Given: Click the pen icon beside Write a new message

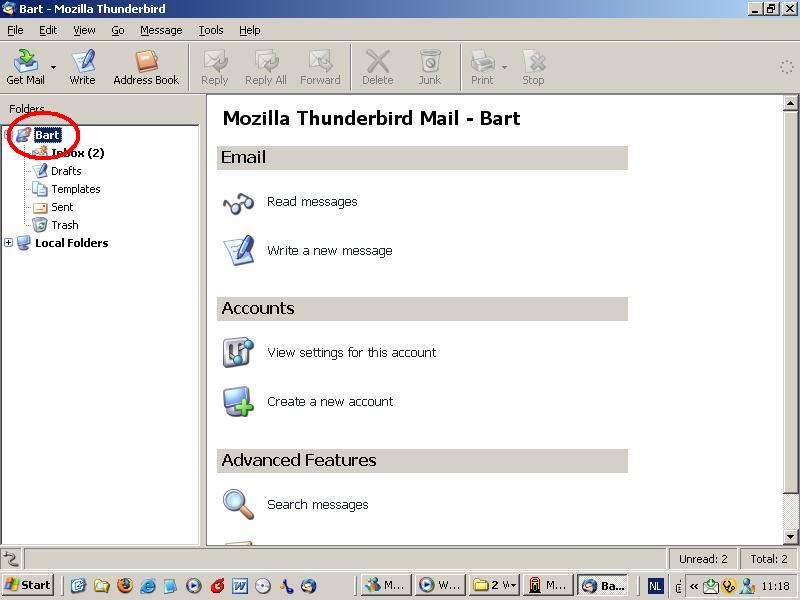Looking at the screenshot, I should point(239,250).
